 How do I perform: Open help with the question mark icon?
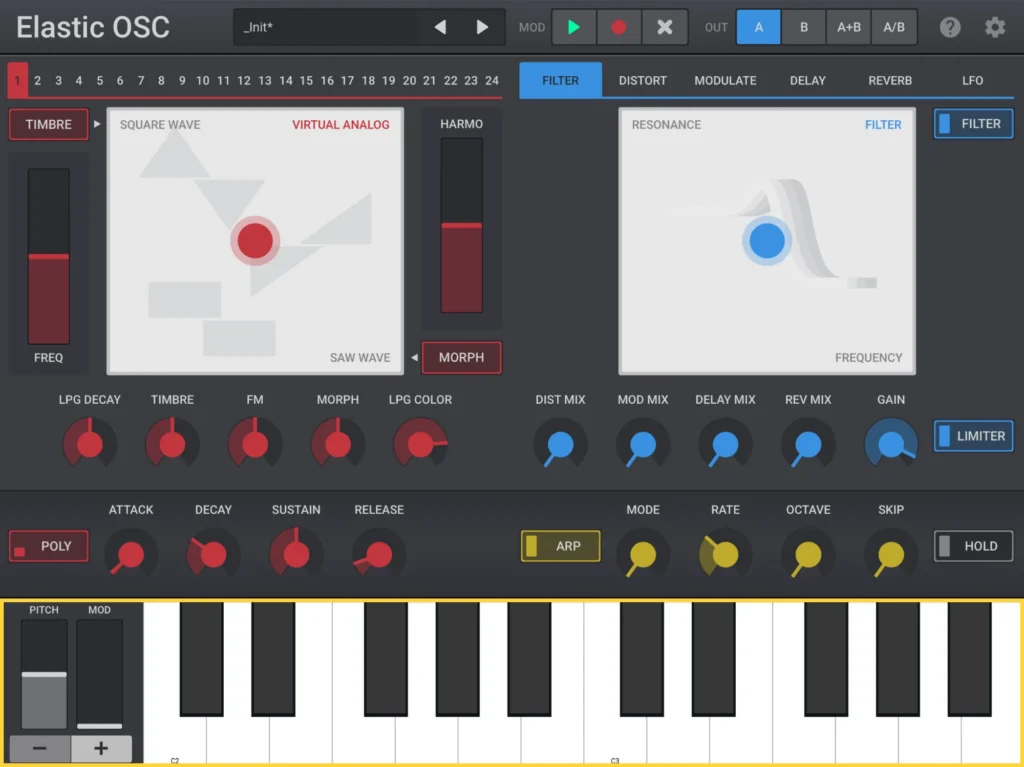[x=950, y=27]
